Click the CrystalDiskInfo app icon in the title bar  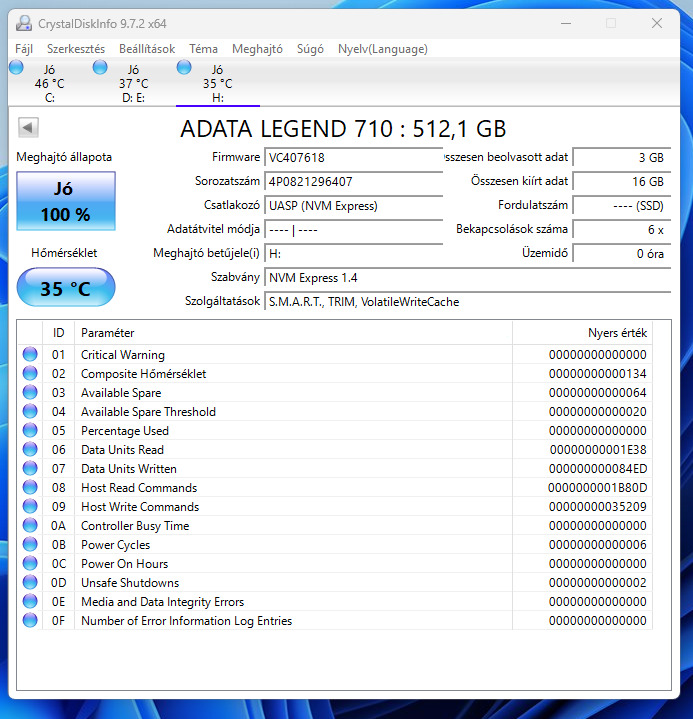pos(23,23)
